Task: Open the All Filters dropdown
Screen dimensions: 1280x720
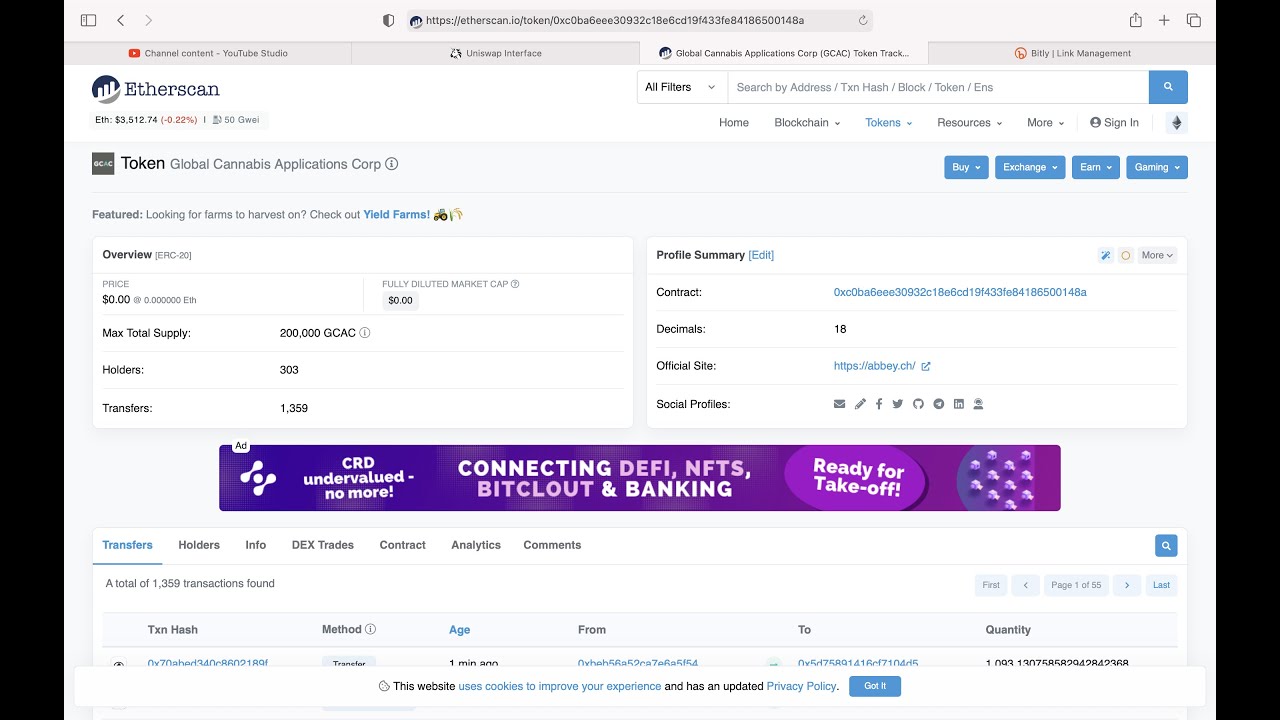Action: pos(682,87)
